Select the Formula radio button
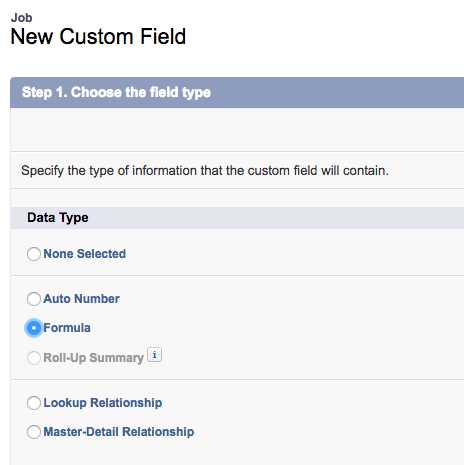Image resolution: width=464 pixels, height=465 pixels. click(x=34, y=328)
